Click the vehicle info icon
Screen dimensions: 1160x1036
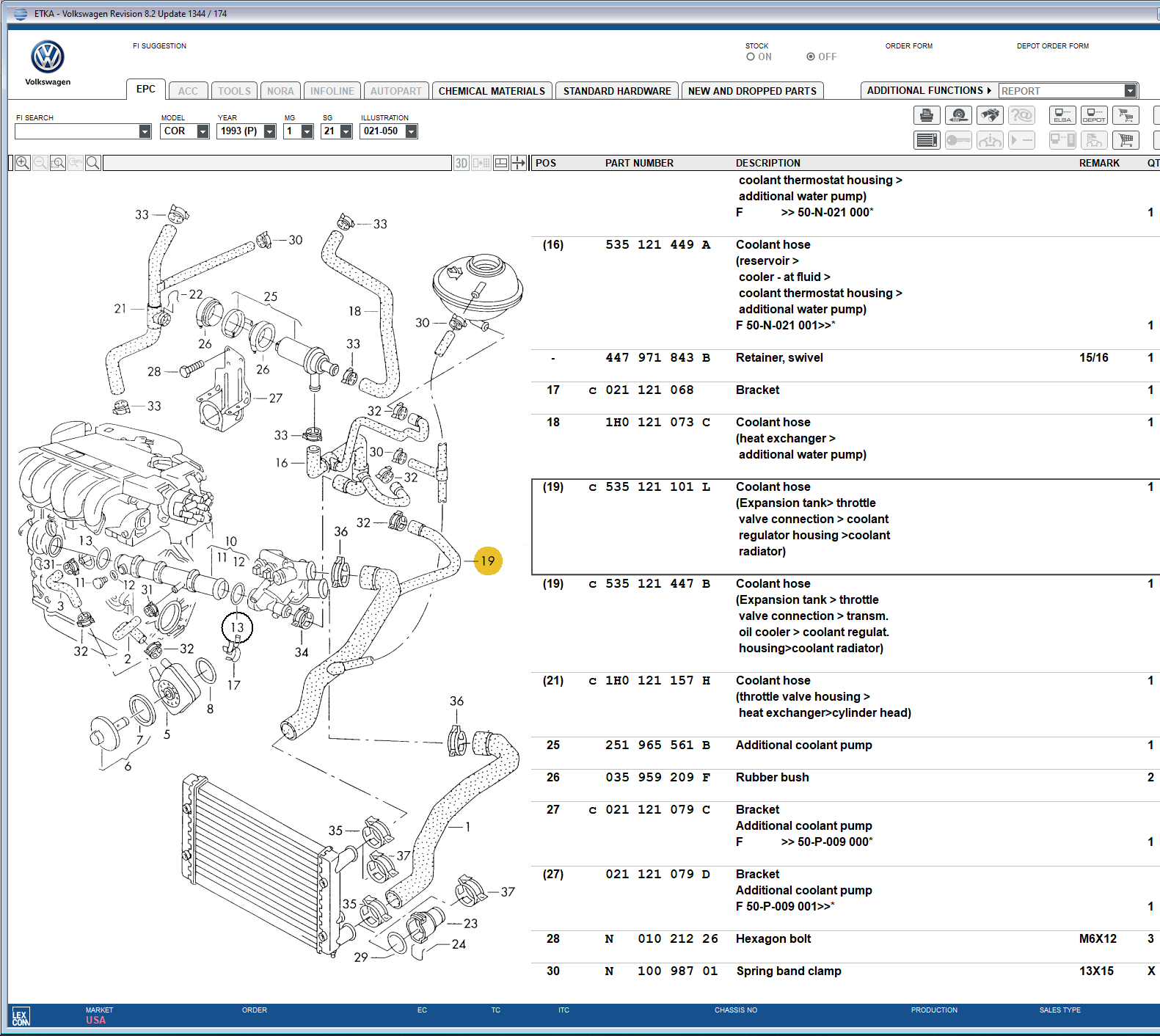990,139
